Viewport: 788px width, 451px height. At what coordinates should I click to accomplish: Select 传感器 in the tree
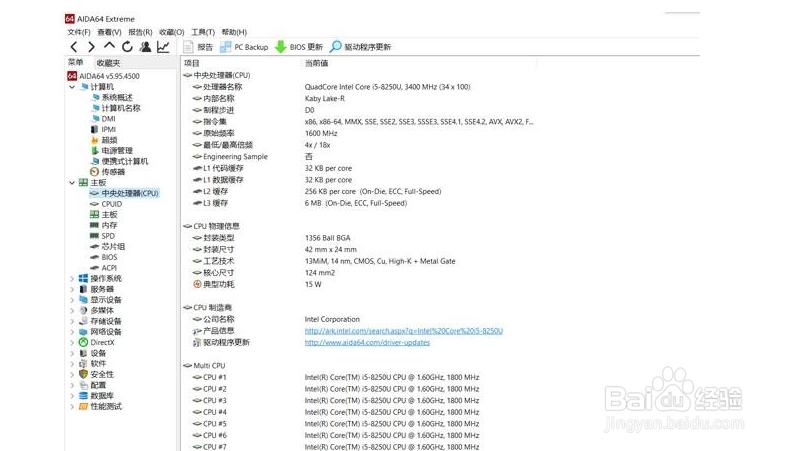[108, 172]
